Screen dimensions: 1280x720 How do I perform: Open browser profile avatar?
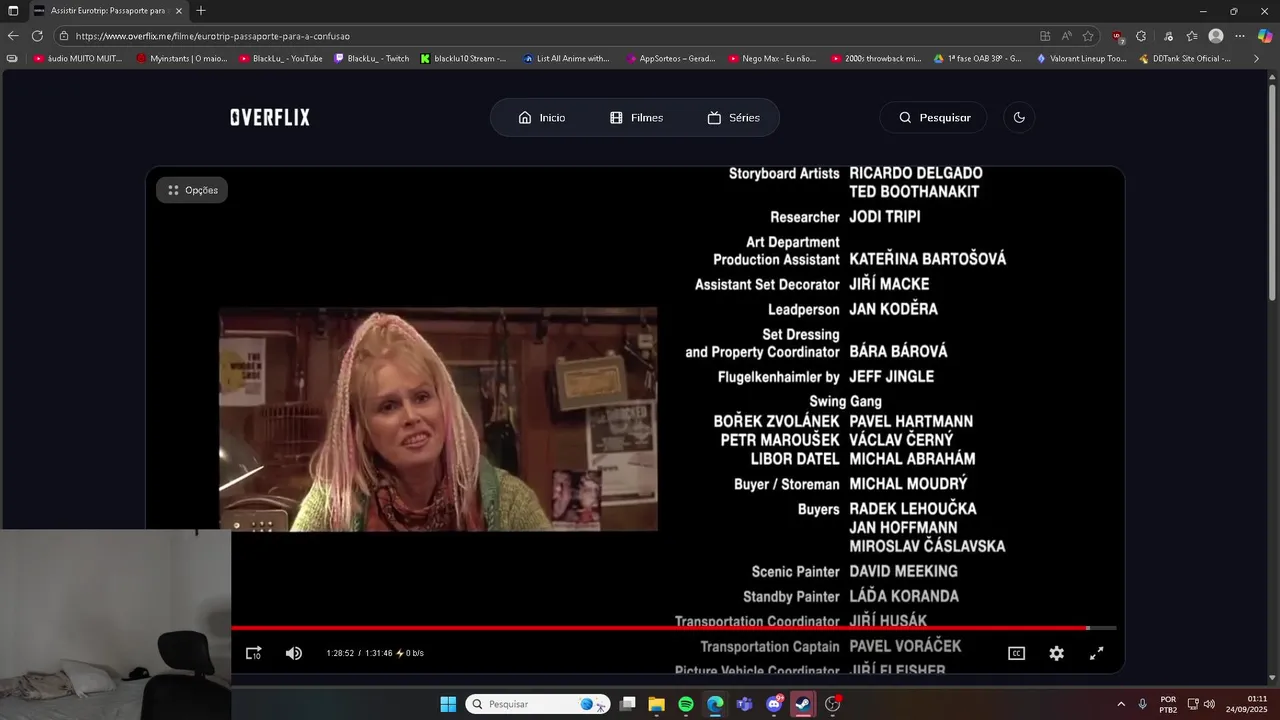(x=1216, y=36)
